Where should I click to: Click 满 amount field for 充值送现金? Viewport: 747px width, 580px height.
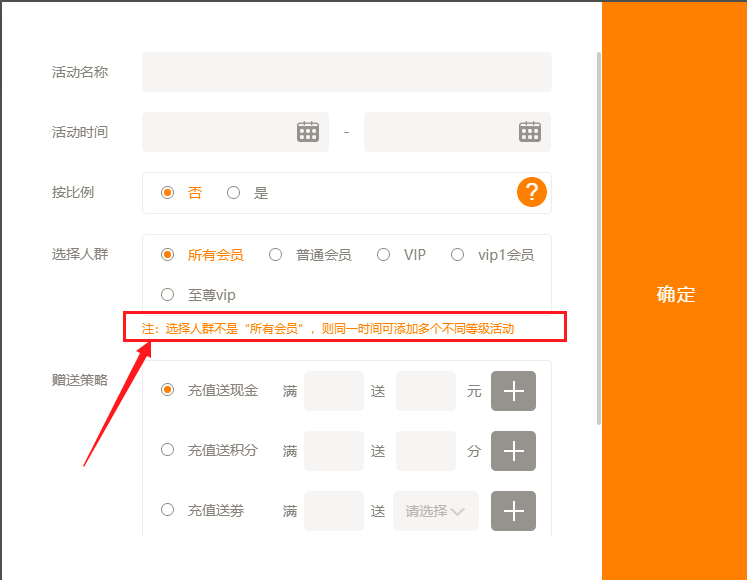pos(333,391)
